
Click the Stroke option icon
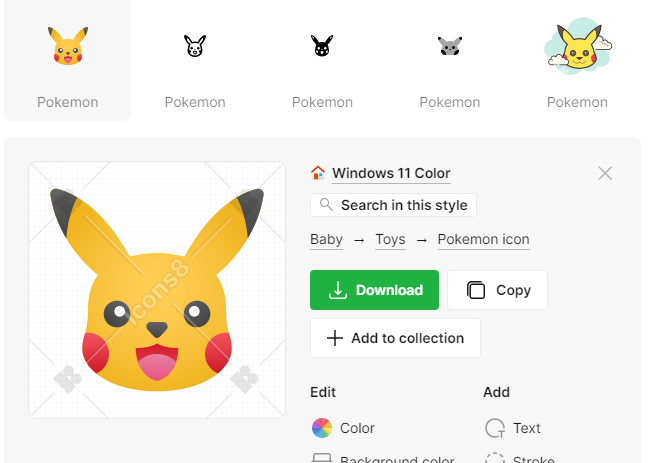(x=495, y=458)
